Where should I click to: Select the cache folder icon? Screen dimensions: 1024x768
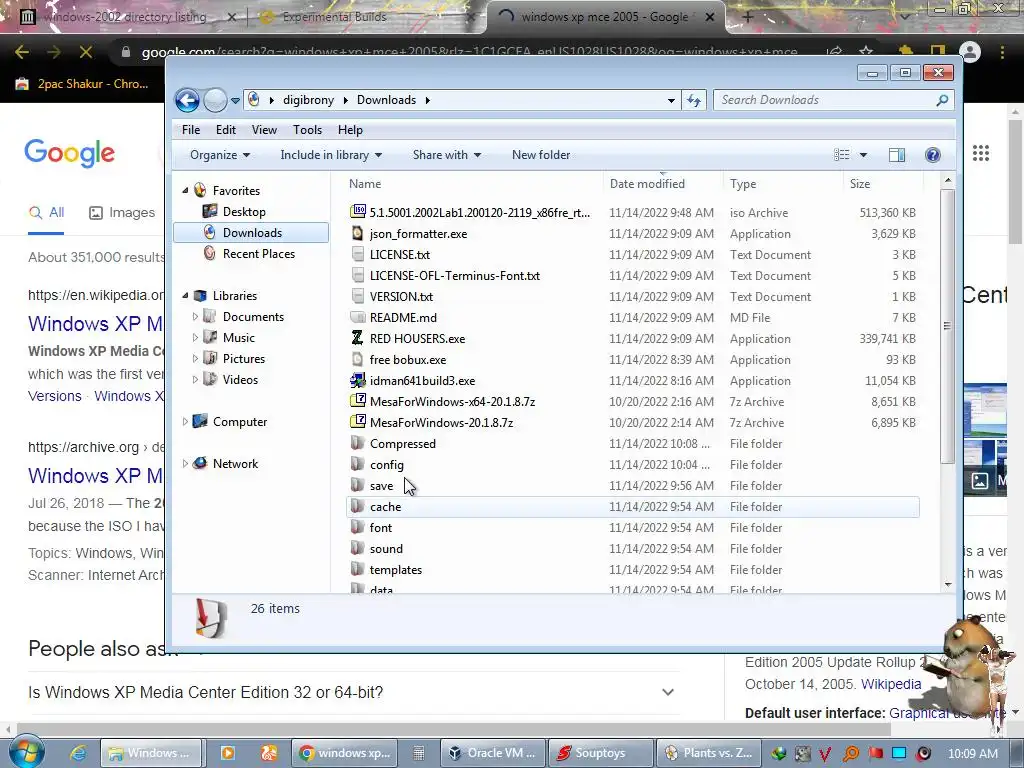pyautogui.click(x=357, y=506)
